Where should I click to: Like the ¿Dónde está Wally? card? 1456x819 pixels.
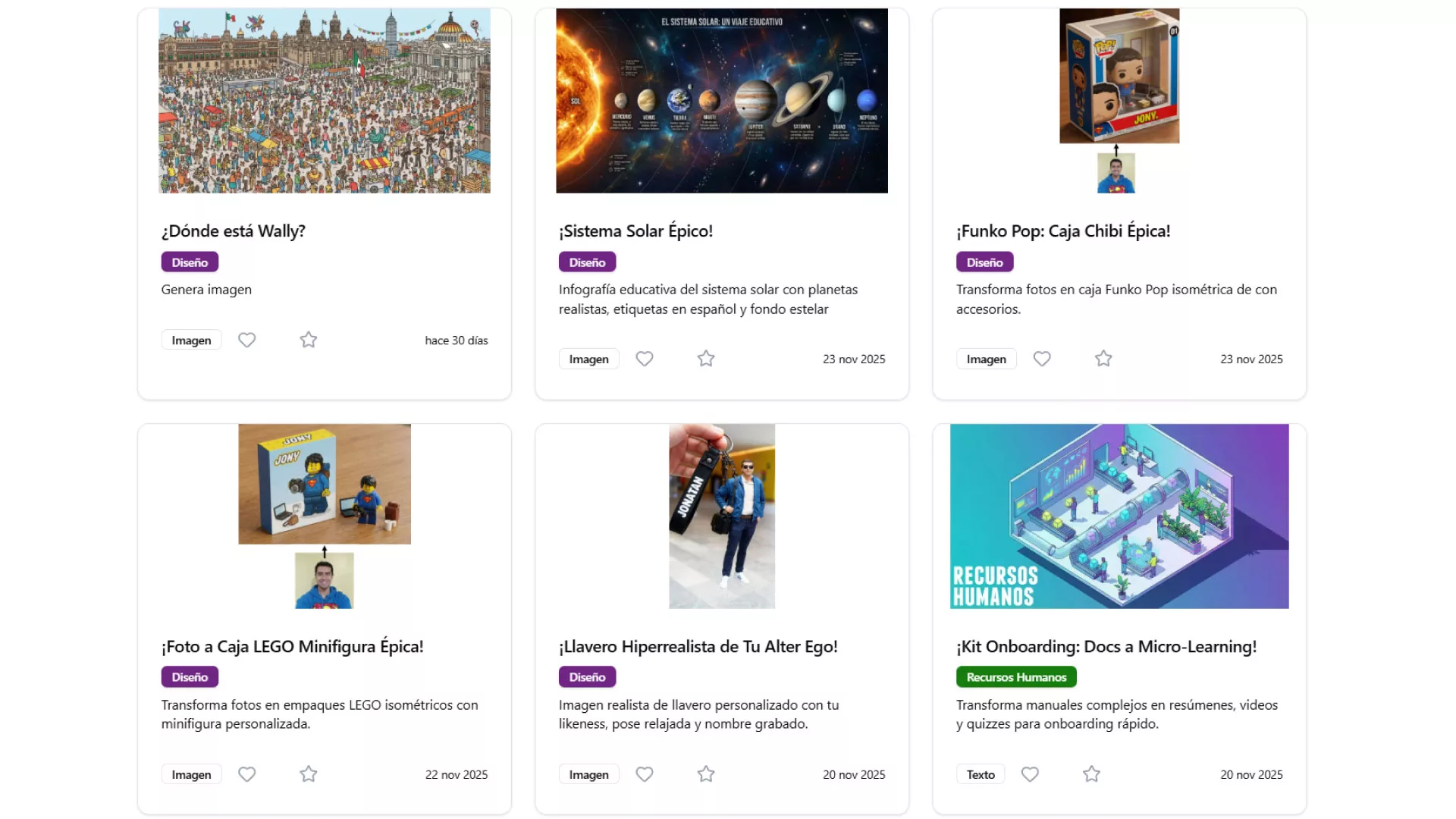click(x=246, y=340)
